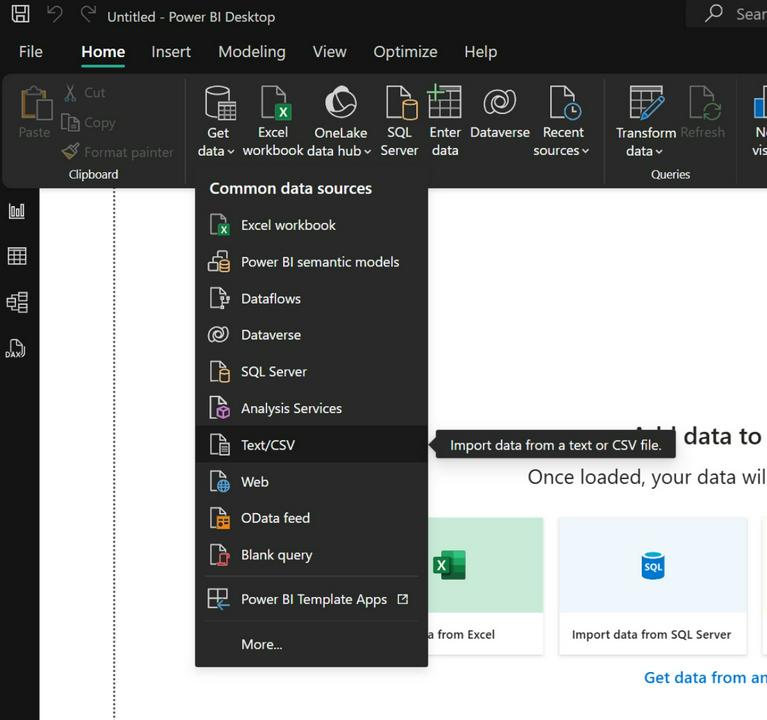Screen dimensions: 767x720
Task: Open the Optimize tab
Action: click(405, 52)
